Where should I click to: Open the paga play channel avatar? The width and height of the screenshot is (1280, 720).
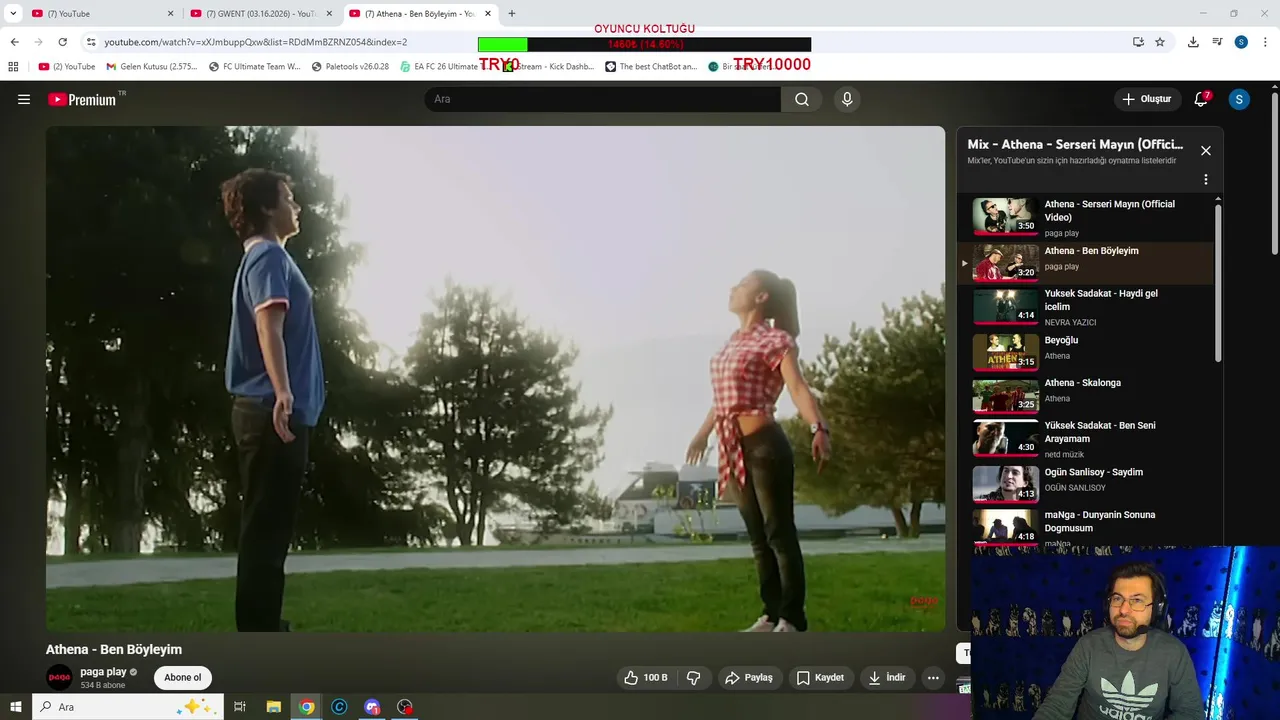pos(59,677)
